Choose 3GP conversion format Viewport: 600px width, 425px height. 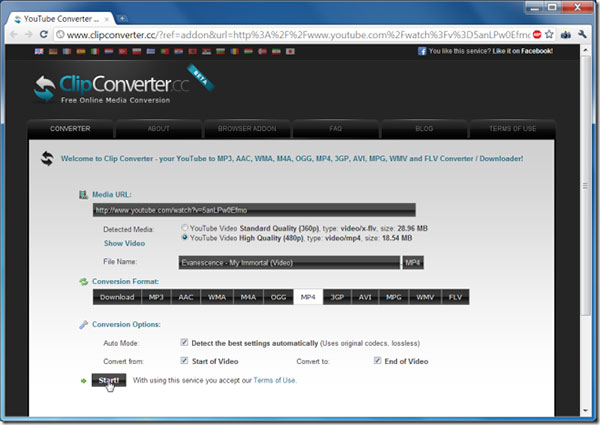[337, 297]
